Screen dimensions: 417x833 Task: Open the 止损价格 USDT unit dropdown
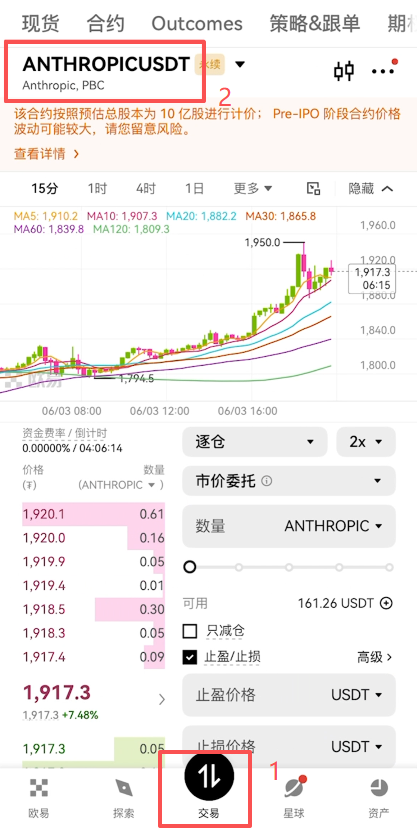point(357,746)
